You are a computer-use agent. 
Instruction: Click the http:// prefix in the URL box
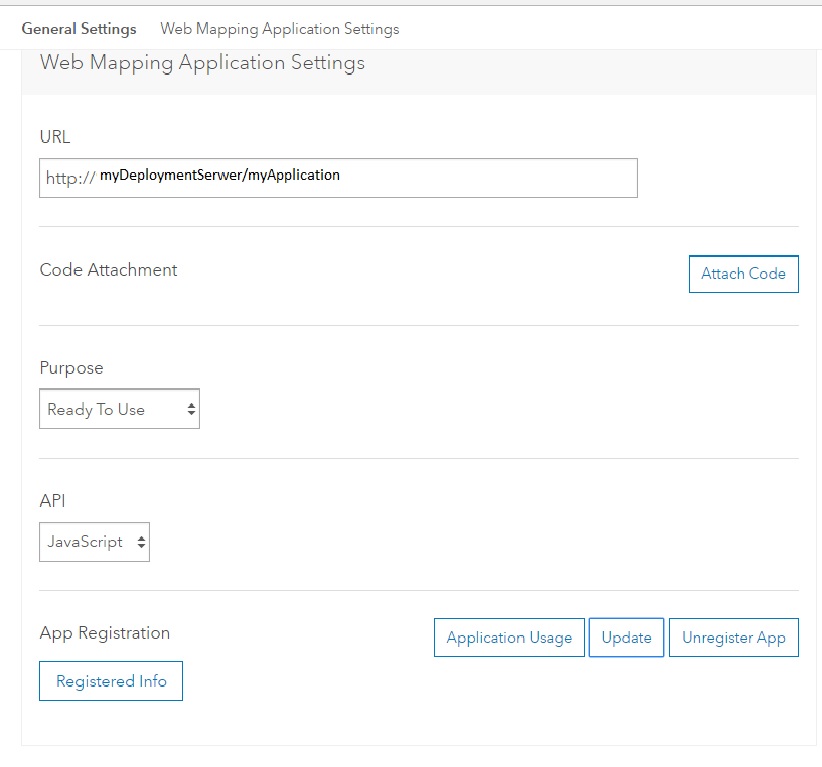[70, 177]
